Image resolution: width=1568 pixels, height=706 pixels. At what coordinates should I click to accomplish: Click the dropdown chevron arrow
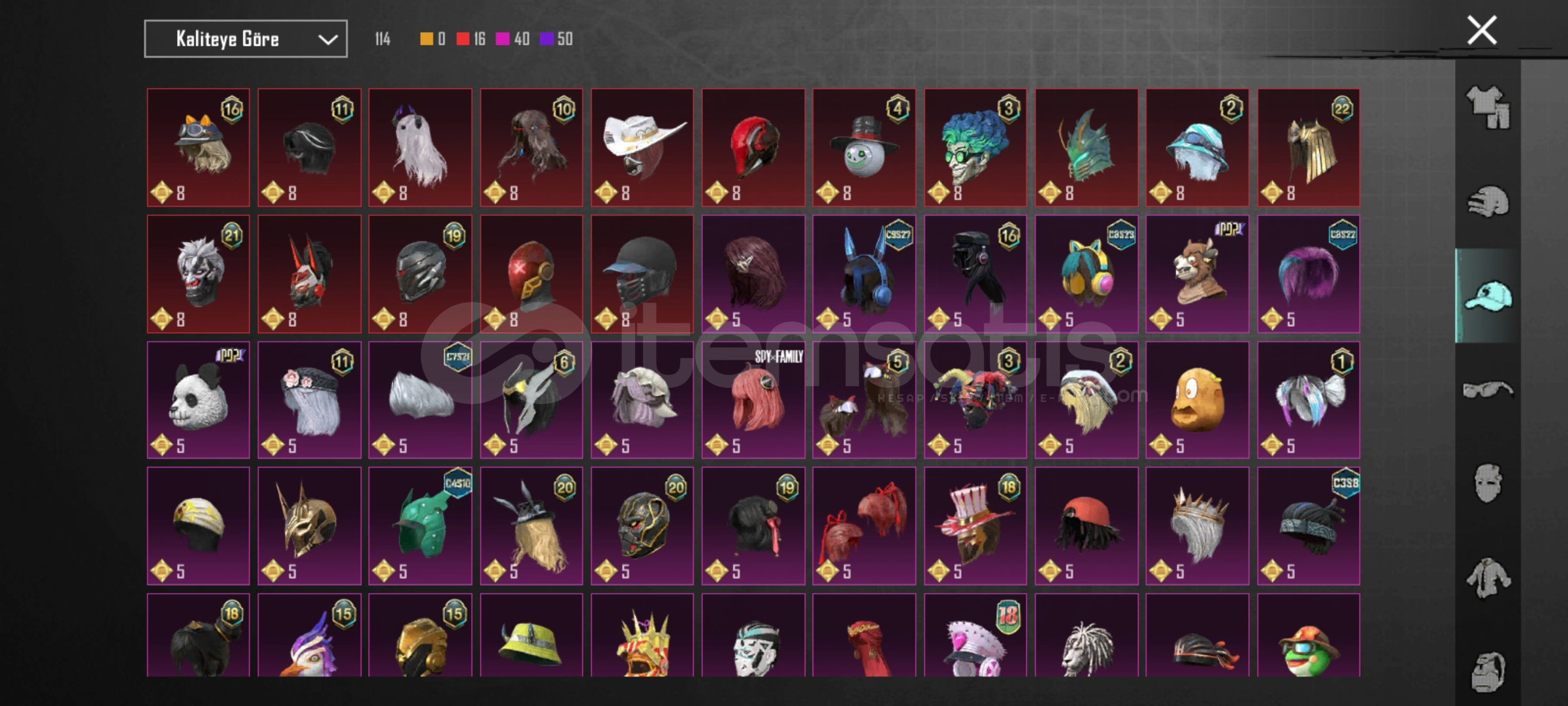pyautogui.click(x=327, y=40)
